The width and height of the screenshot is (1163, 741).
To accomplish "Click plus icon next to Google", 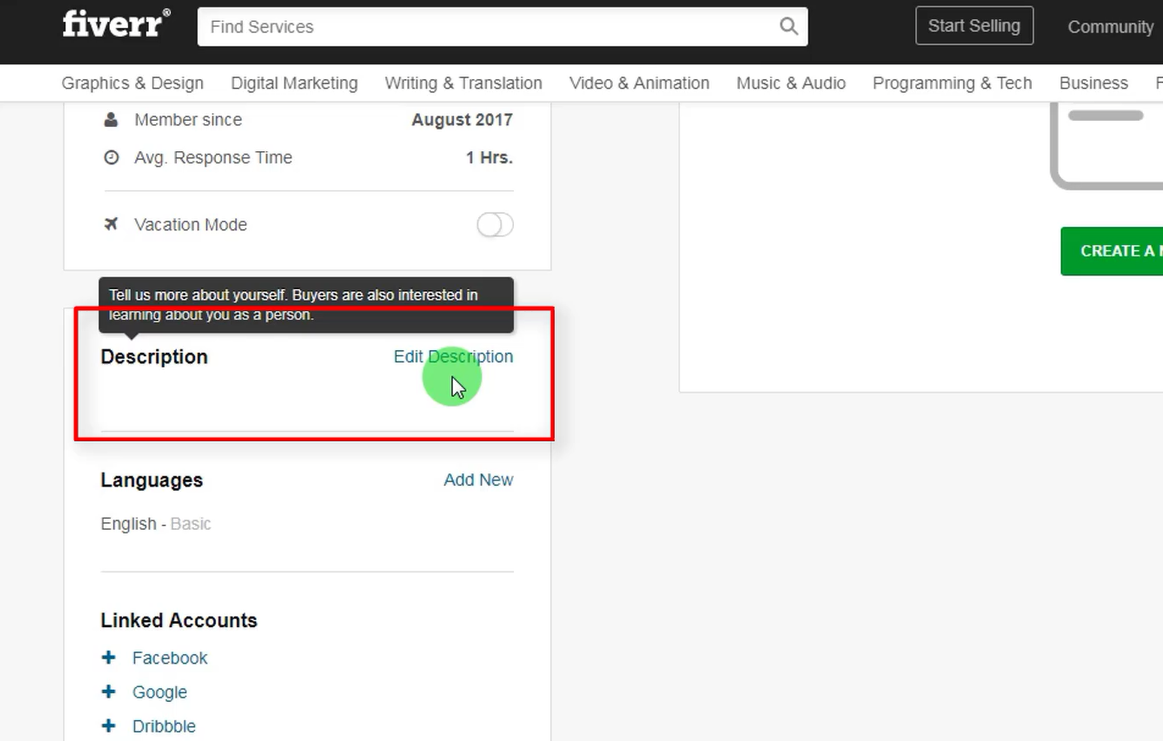I will pos(108,691).
